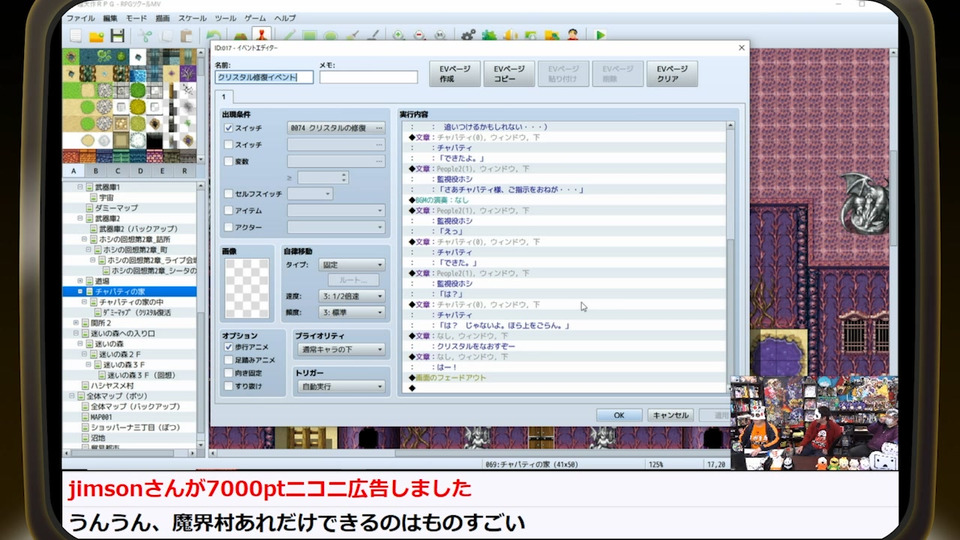The width and height of the screenshot is (960, 540).
Task: Select the Pencil drawing tool
Action: pyautogui.click(x=289, y=36)
